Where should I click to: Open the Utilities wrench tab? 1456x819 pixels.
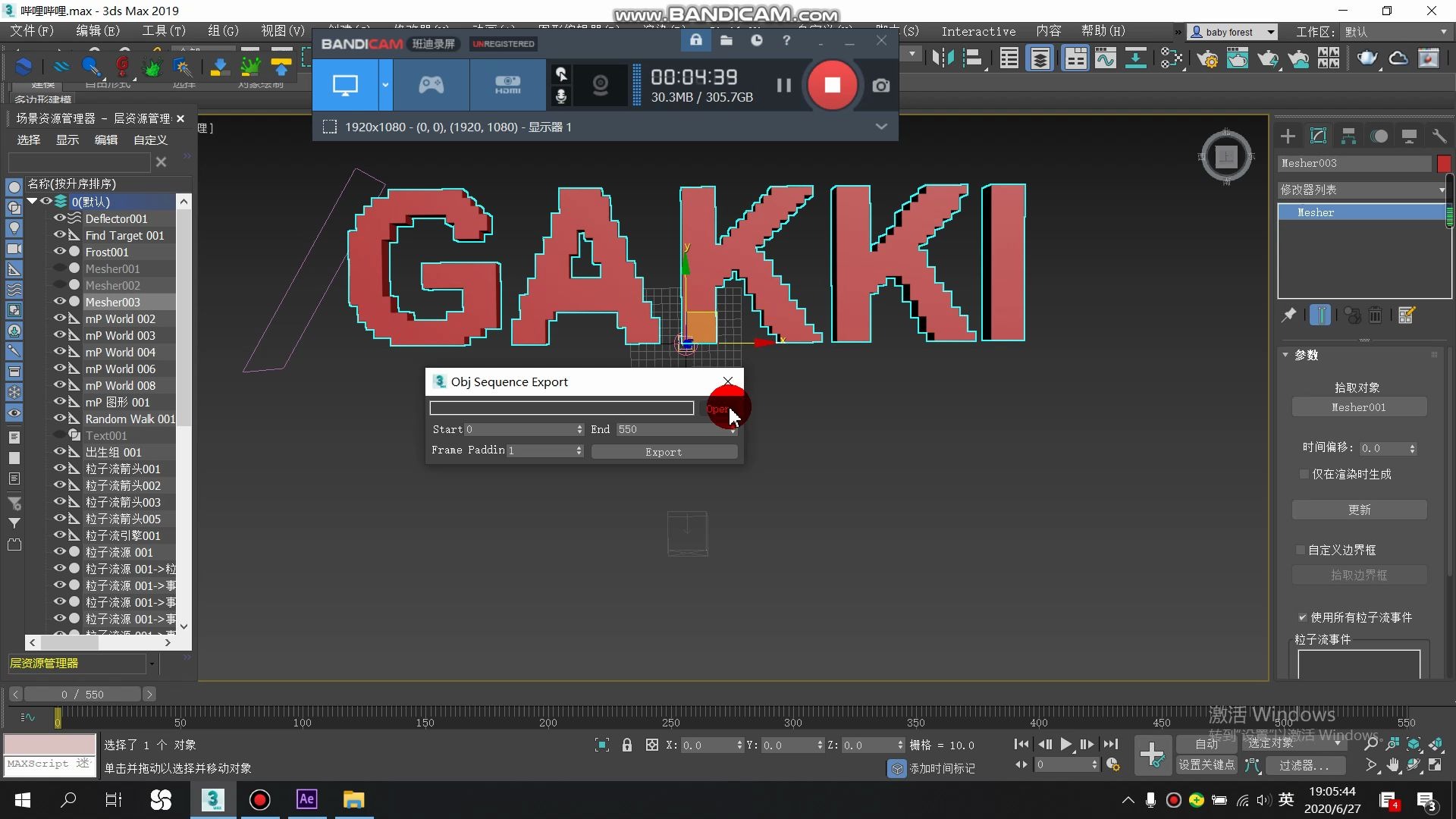point(1439,136)
